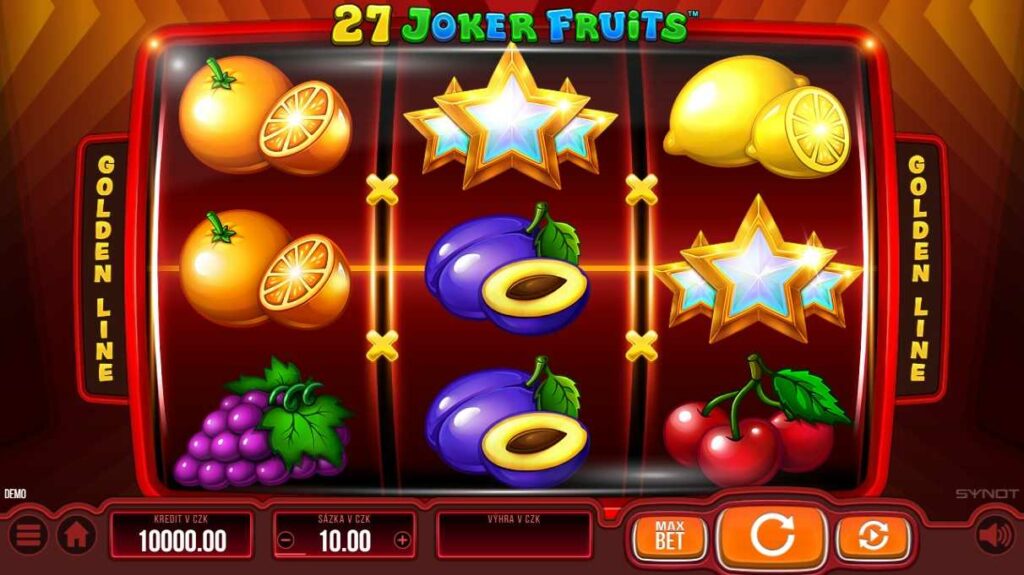Open the Výhra win display panel
1024x575 pixels.
coord(514,535)
